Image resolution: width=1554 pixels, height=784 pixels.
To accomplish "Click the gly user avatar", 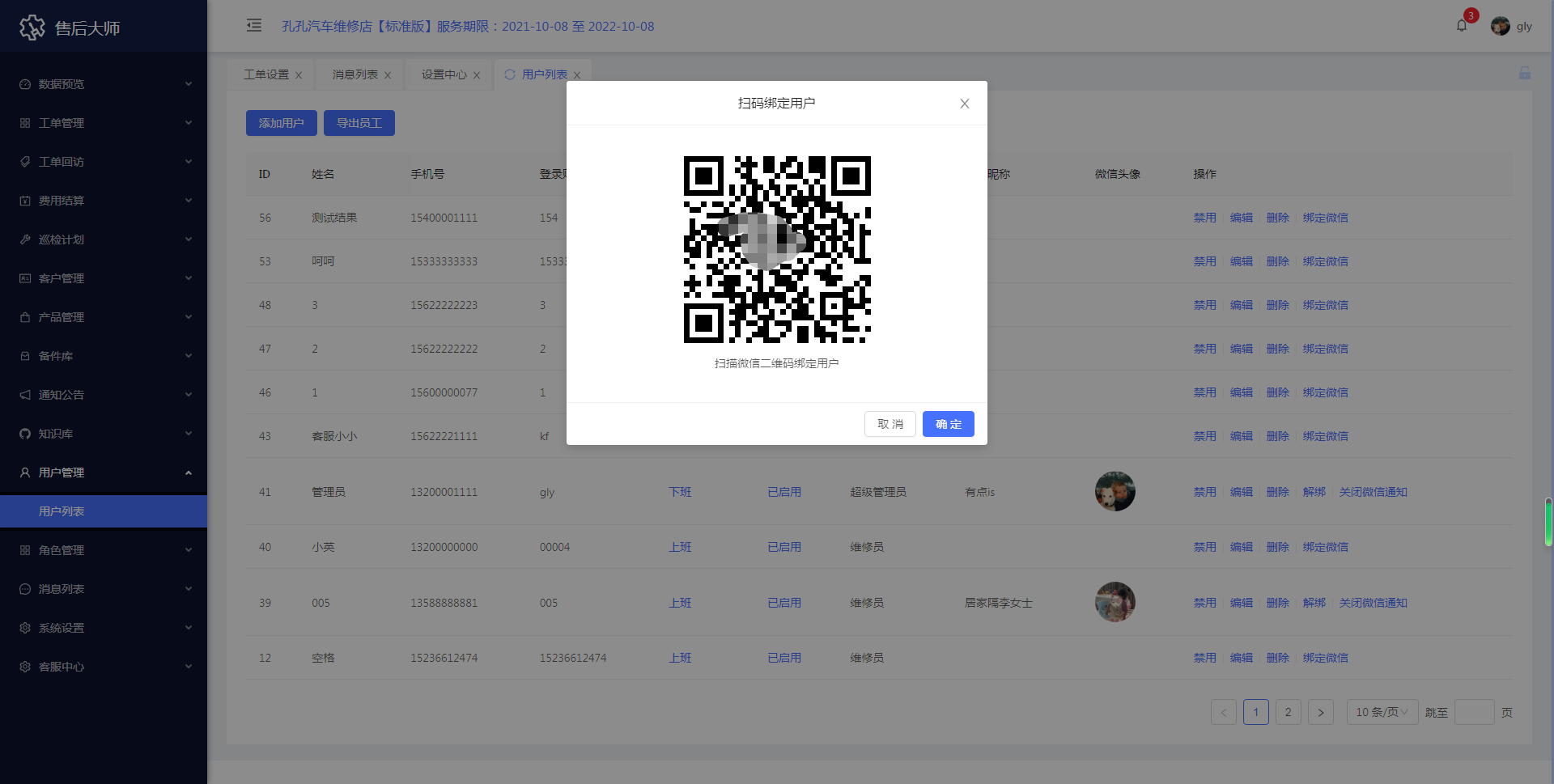I will (1500, 26).
